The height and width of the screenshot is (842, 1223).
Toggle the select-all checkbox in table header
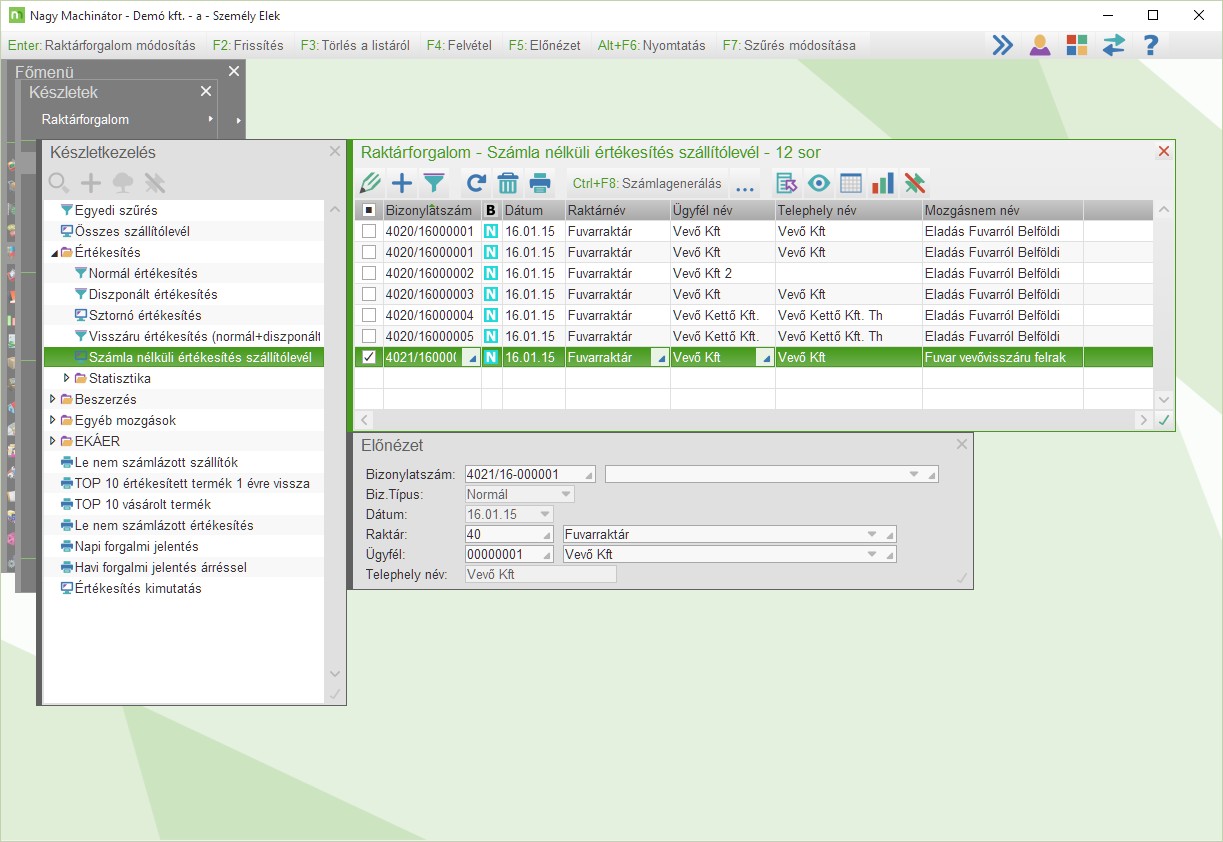[369, 210]
